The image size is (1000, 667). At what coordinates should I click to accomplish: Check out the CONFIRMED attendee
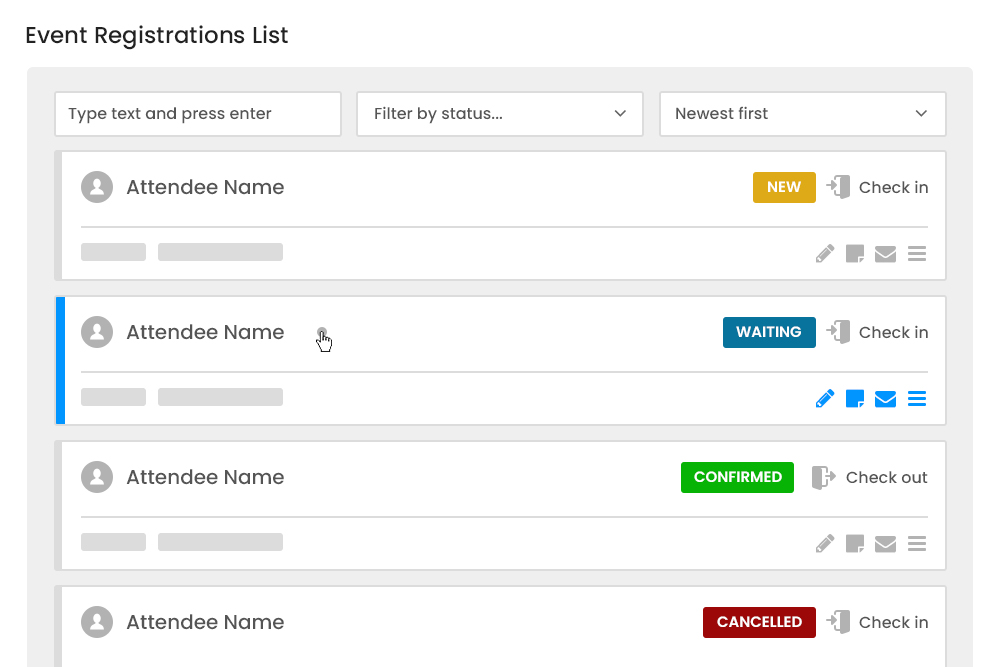[x=870, y=477]
